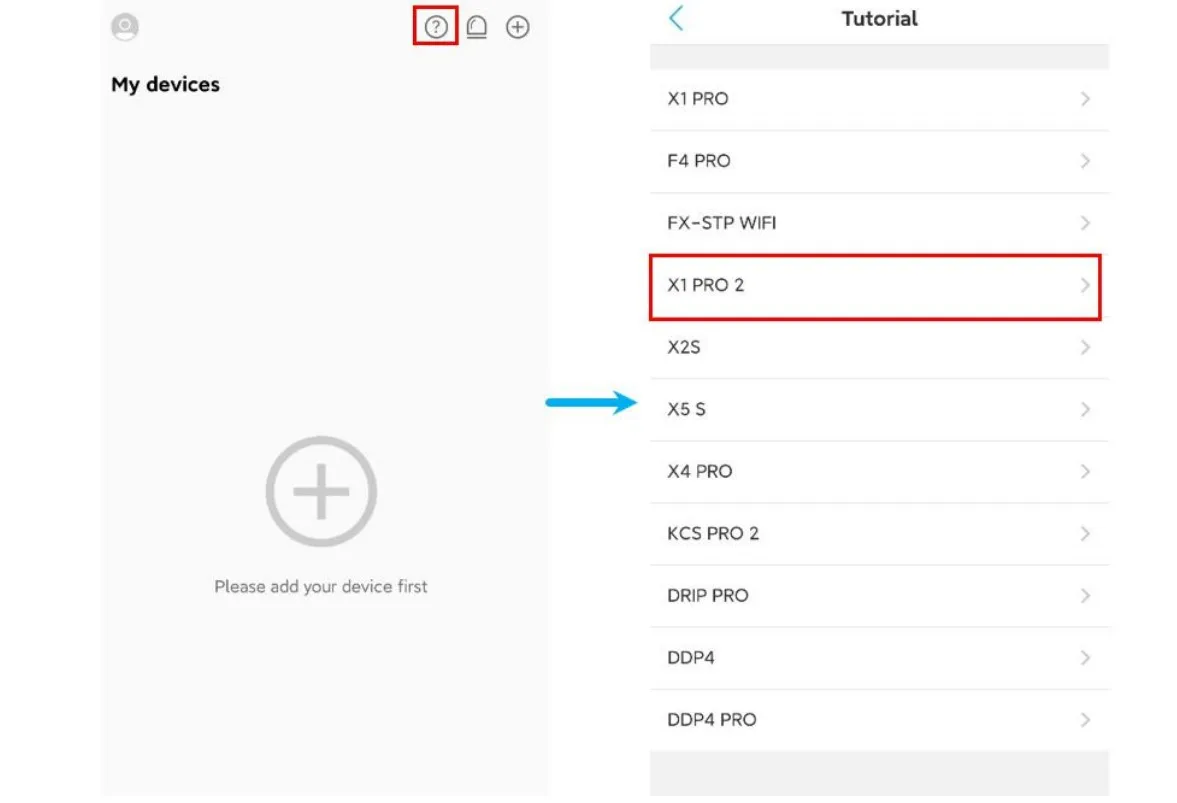Tap the "Please add your device first" text
Image resolution: width=1177 pixels, height=803 pixels.
pos(321,587)
